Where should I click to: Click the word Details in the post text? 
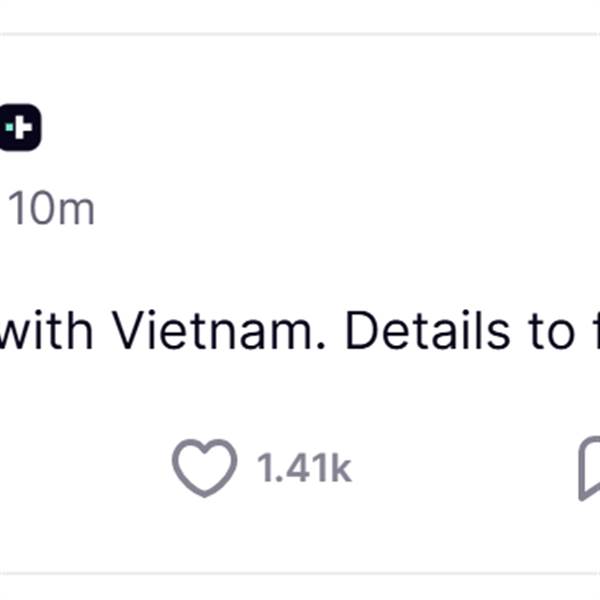428,330
